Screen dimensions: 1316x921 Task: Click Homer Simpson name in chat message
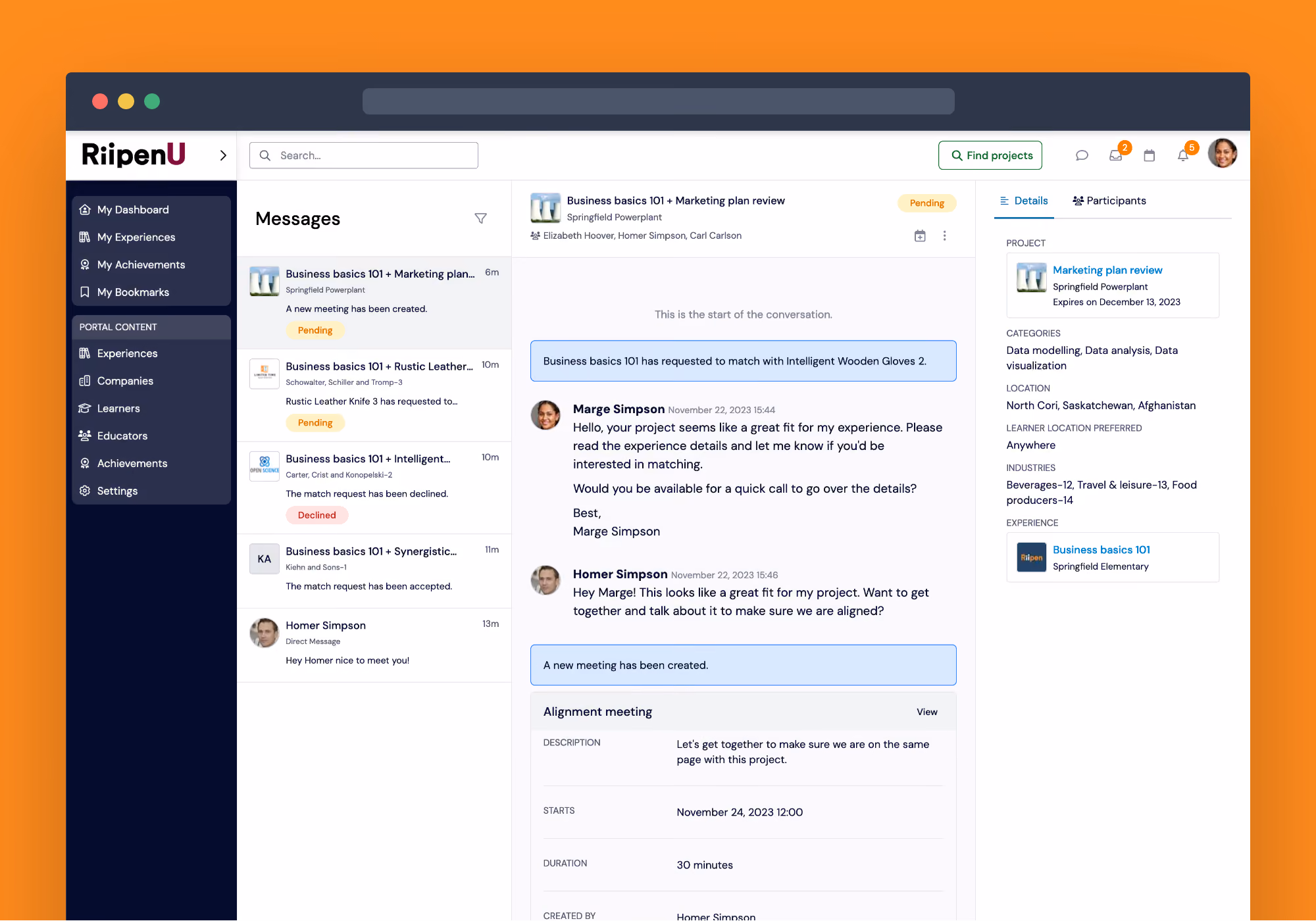(x=620, y=574)
